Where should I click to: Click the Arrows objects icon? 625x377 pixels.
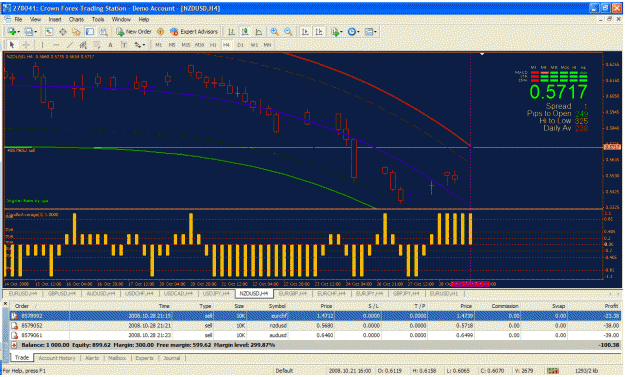point(138,45)
